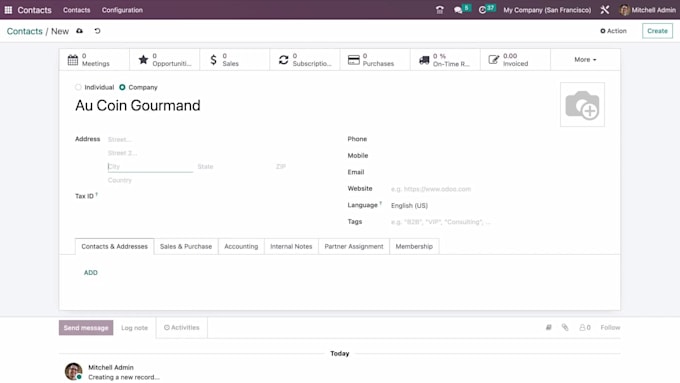This screenshot has width=680, height=383.
Task: Click the Follow link
Action: (610, 327)
